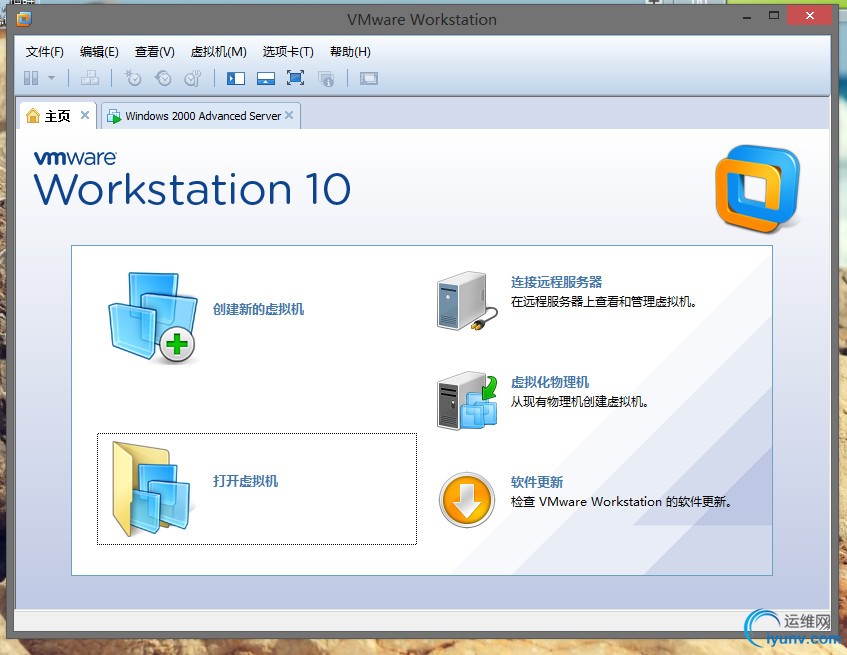Click the text 从现有物理机创建虚拟机。
This screenshot has height=655, width=847.
[580, 402]
